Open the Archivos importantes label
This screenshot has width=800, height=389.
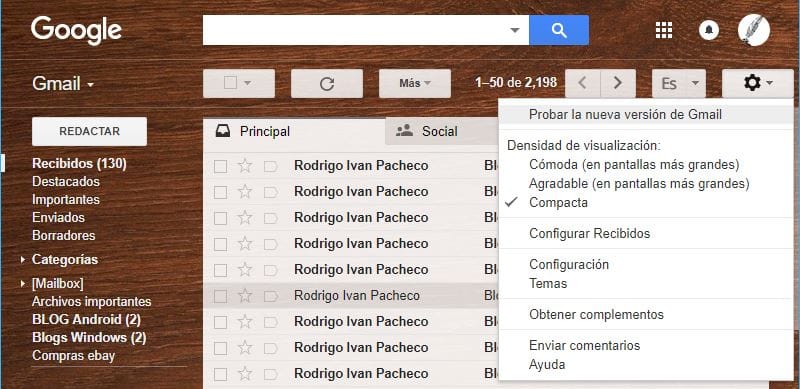(x=91, y=301)
